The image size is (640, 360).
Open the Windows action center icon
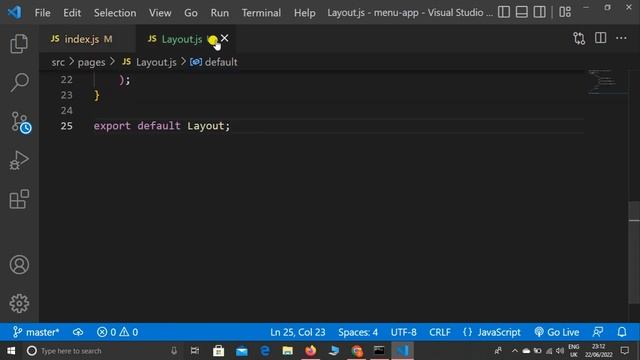(624, 351)
